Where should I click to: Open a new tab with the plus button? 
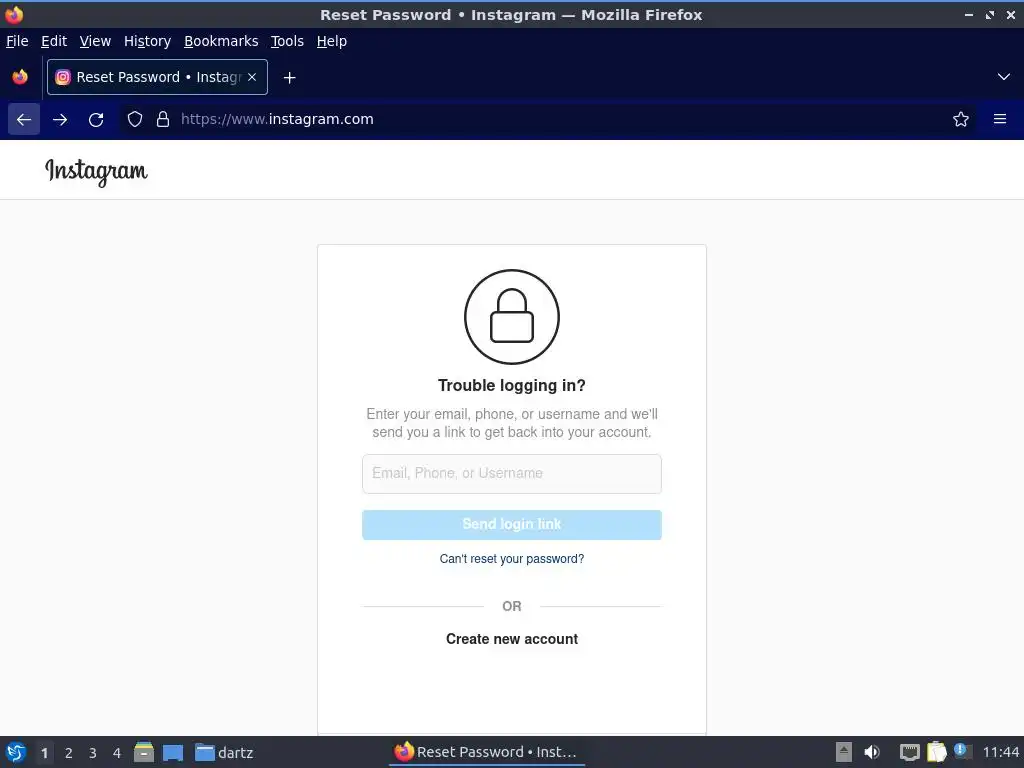(x=289, y=78)
